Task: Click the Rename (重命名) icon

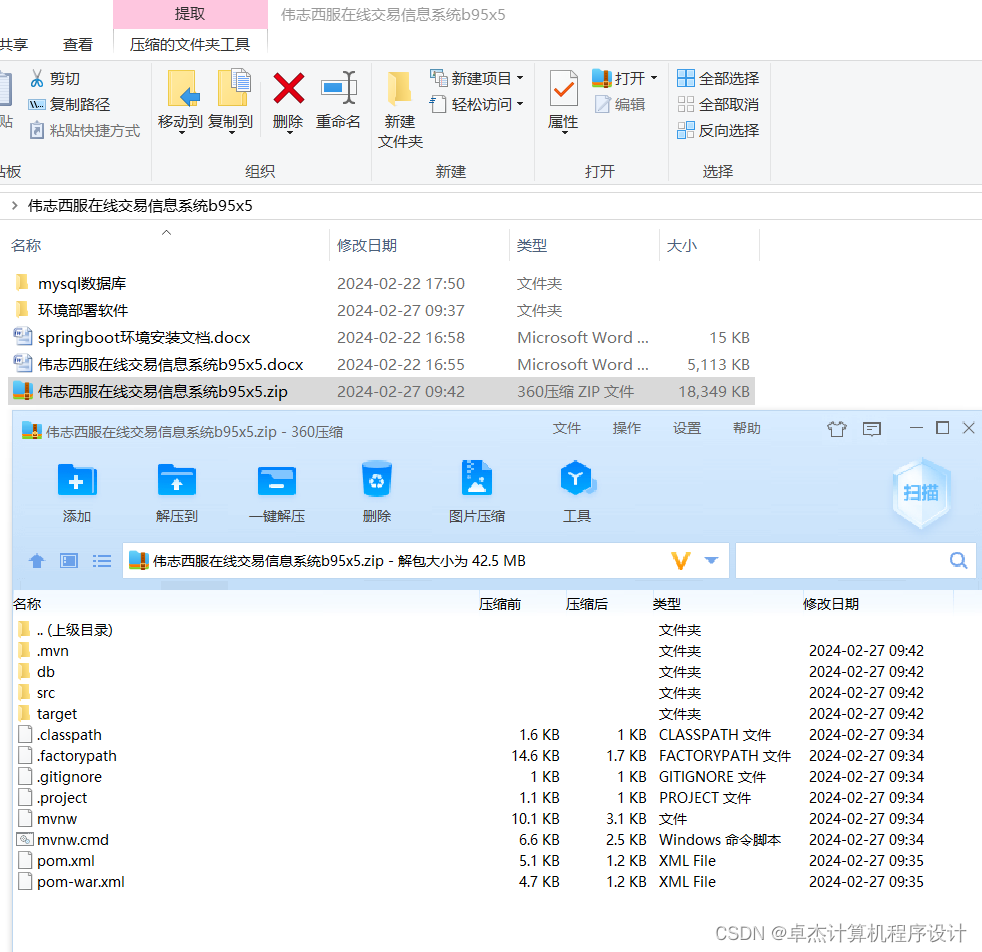Action: [338, 88]
